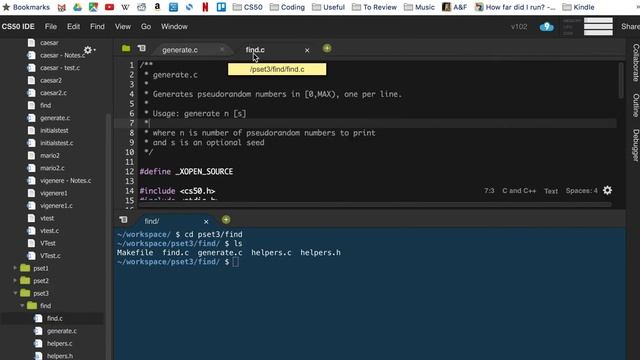Click the terminal prompt input area
The height and width of the screenshot is (360, 640).
(x=236, y=262)
